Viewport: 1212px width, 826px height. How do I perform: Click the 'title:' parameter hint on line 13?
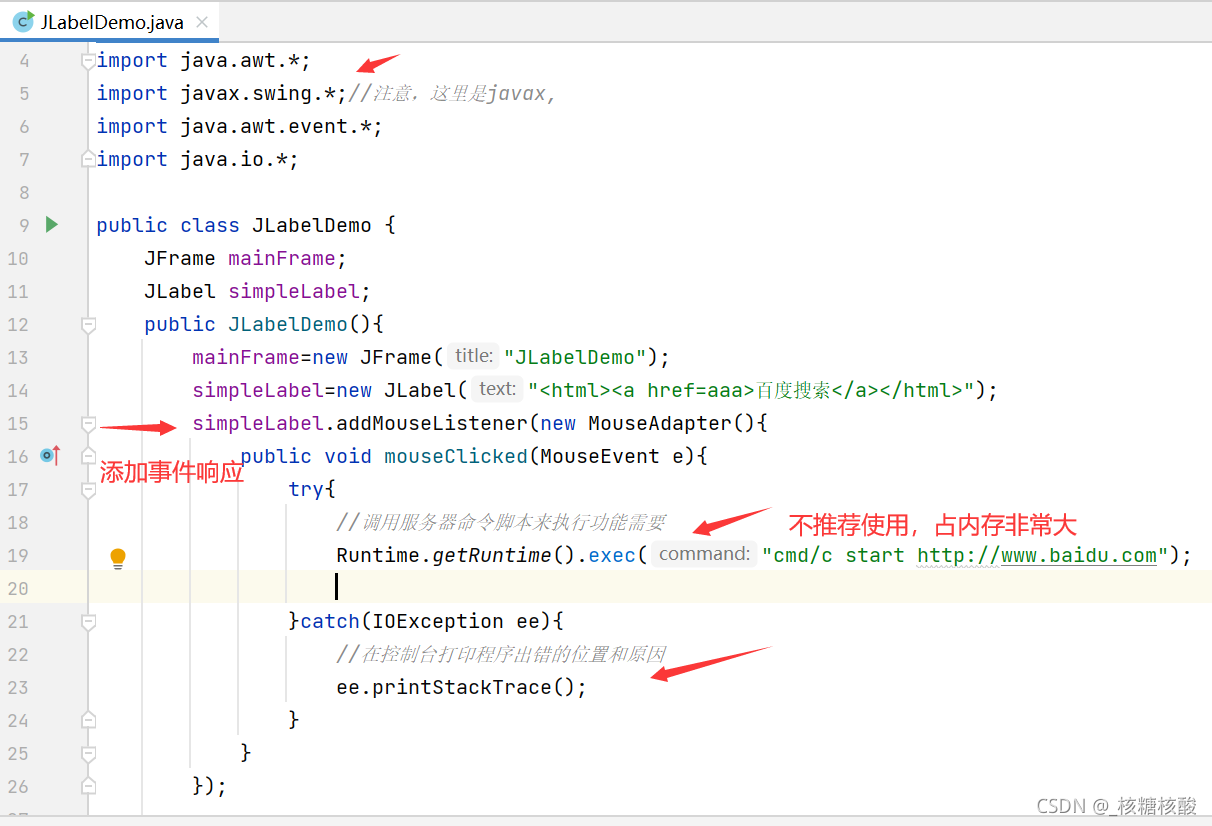point(473,356)
